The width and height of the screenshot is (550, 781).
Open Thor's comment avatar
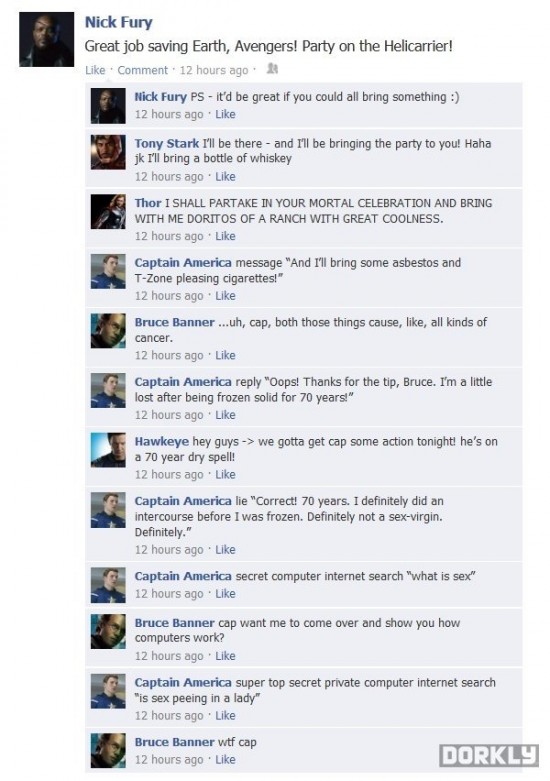(108, 212)
